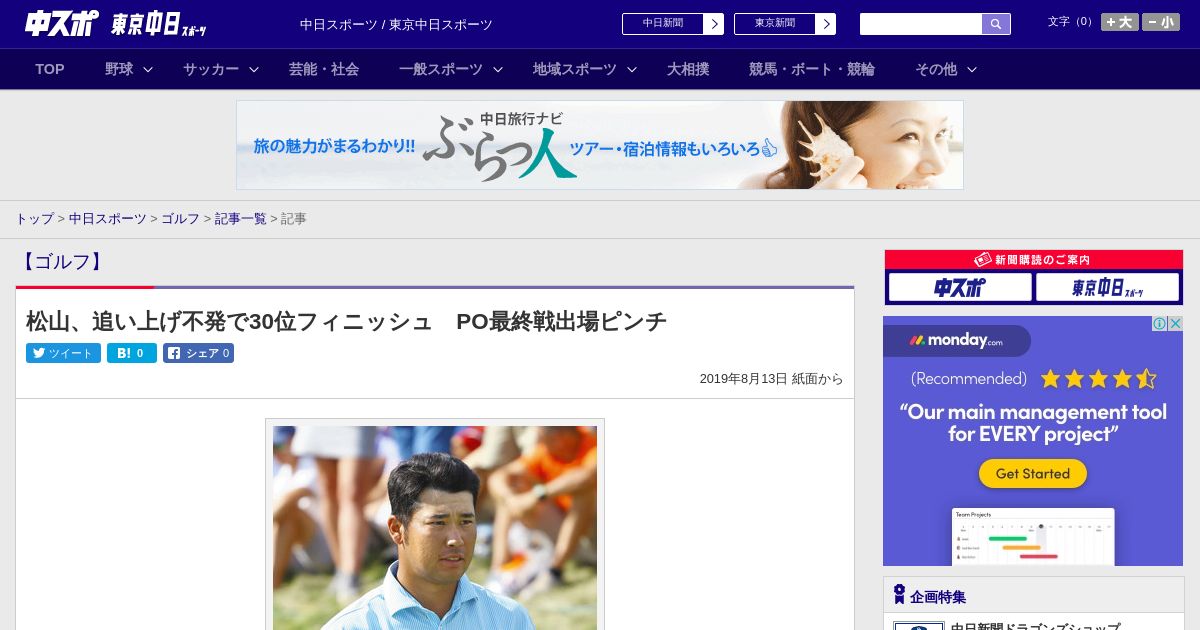This screenshot has height=630, width=1200.
Task: Click the ぶらっ人 travel banner ad
Action: tap(600, 145)
